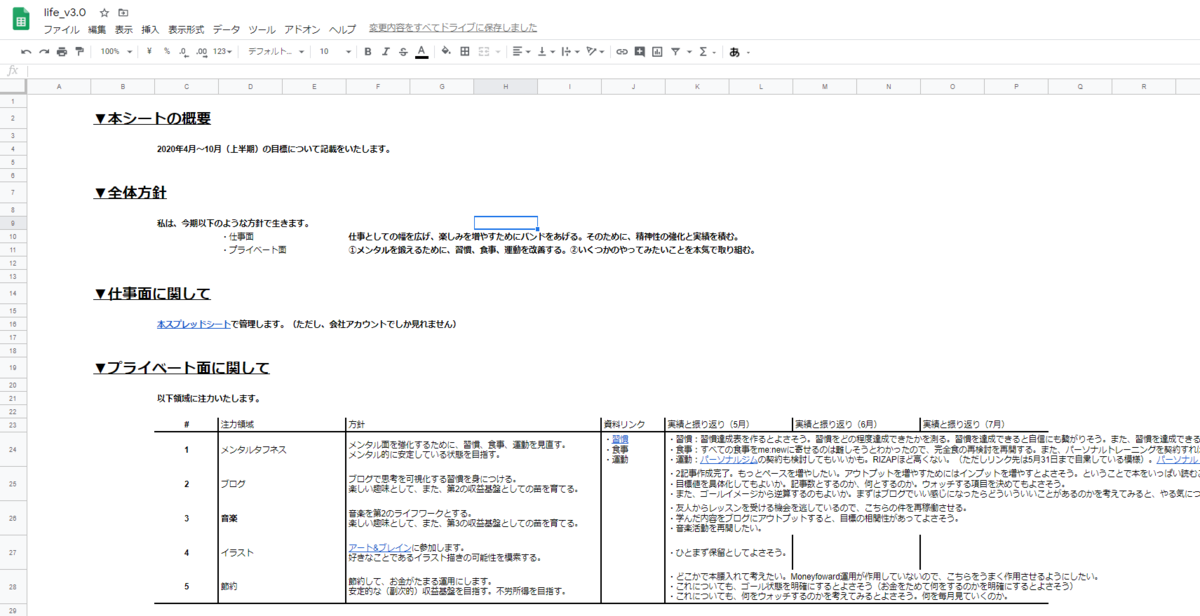Open the 編集 menu
Image resolution: width=1200 pixels, height=616 pixels.
coord(97,29)
